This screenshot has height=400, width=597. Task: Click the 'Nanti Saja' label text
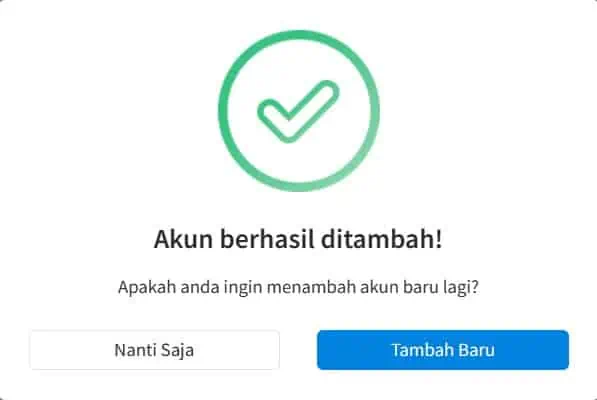point(154,351)
